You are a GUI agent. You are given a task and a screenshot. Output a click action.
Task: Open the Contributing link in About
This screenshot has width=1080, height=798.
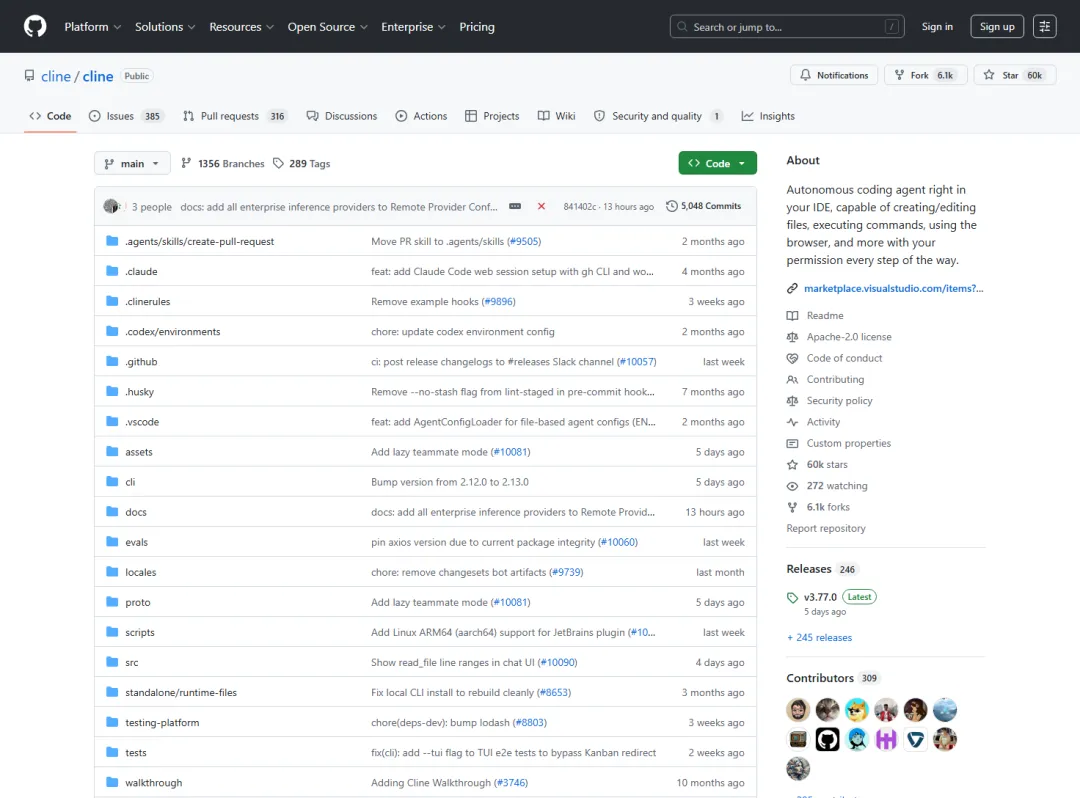835,379
